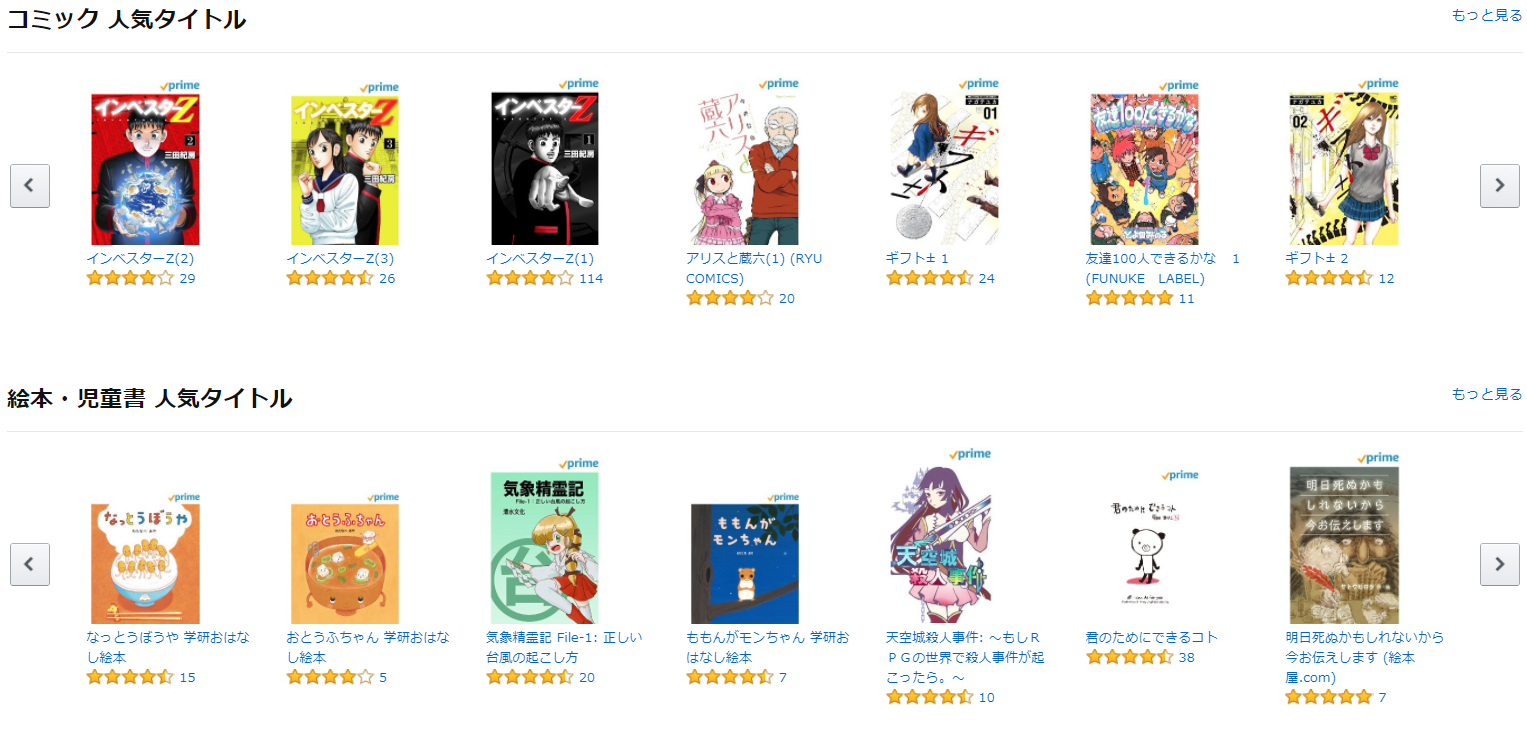Select the ギフト± 1 cover thumbnail
Screen dimensions: 1527x730
click(x=944, y=169)
